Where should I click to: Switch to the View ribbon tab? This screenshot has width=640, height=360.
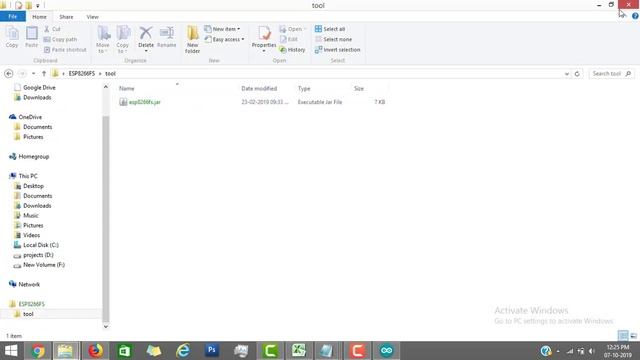click(x=92, y=17)
